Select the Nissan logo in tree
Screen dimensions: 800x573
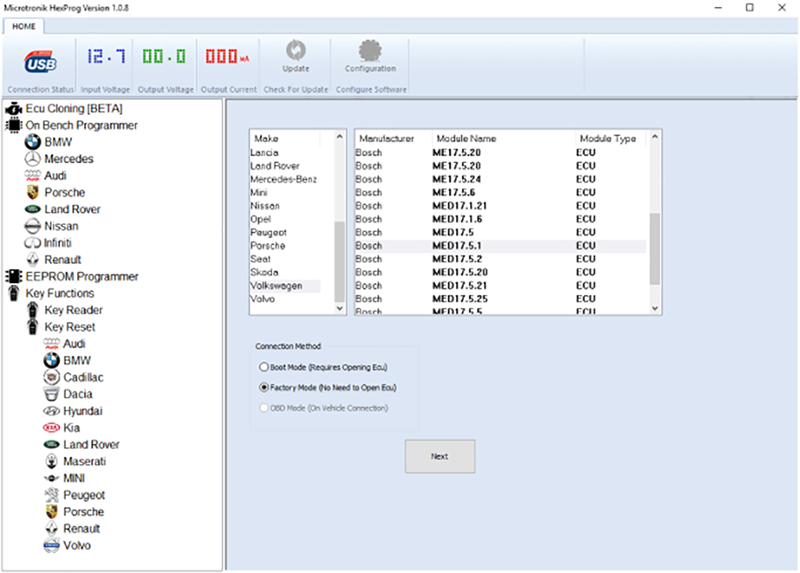tap(33, 226)
